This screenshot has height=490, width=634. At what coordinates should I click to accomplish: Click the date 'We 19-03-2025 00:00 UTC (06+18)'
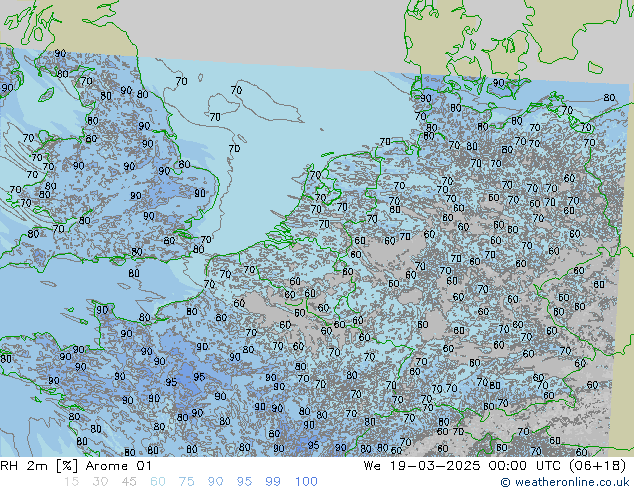coord(495,466)
